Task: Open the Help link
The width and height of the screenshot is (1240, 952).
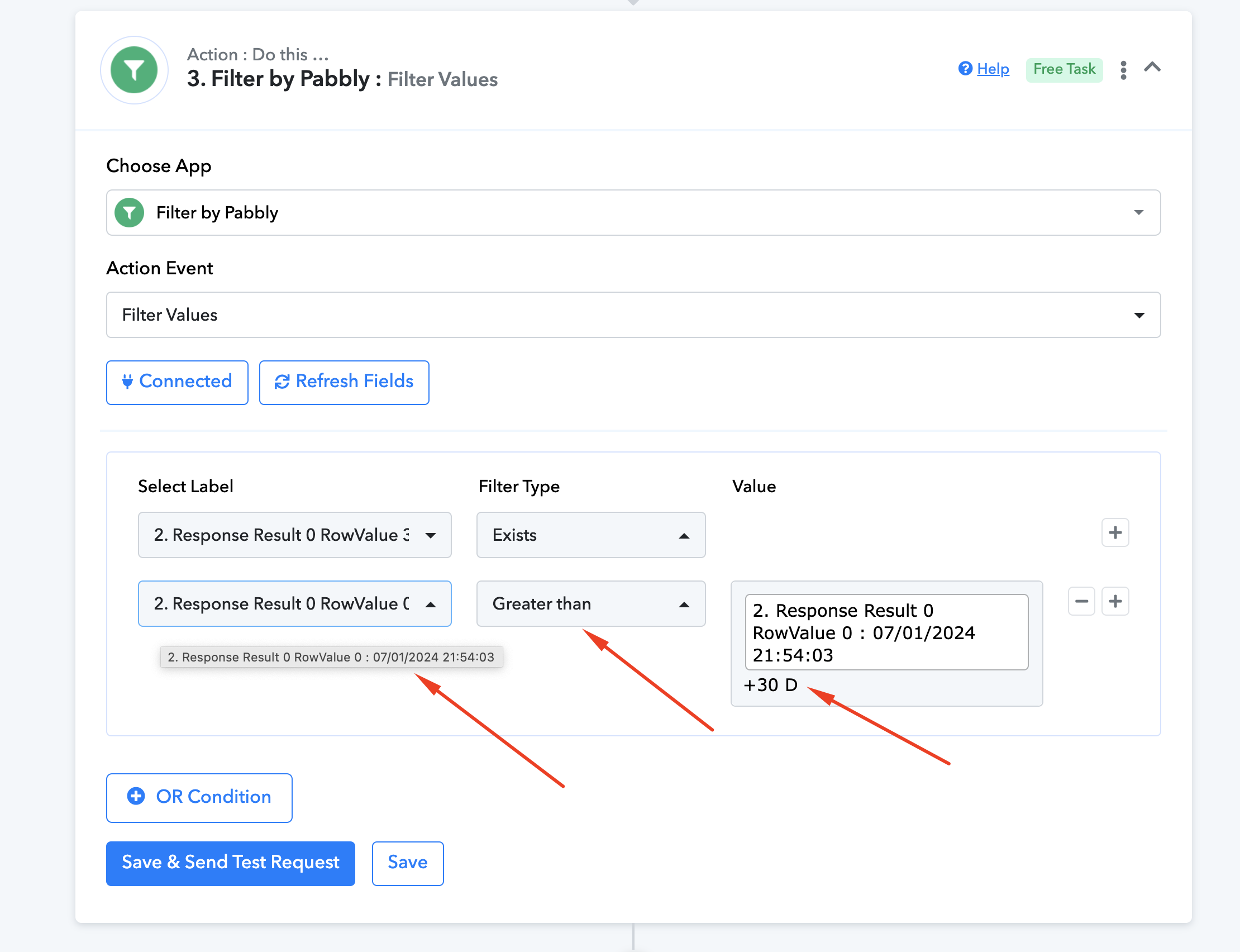Action: (993, 69)
